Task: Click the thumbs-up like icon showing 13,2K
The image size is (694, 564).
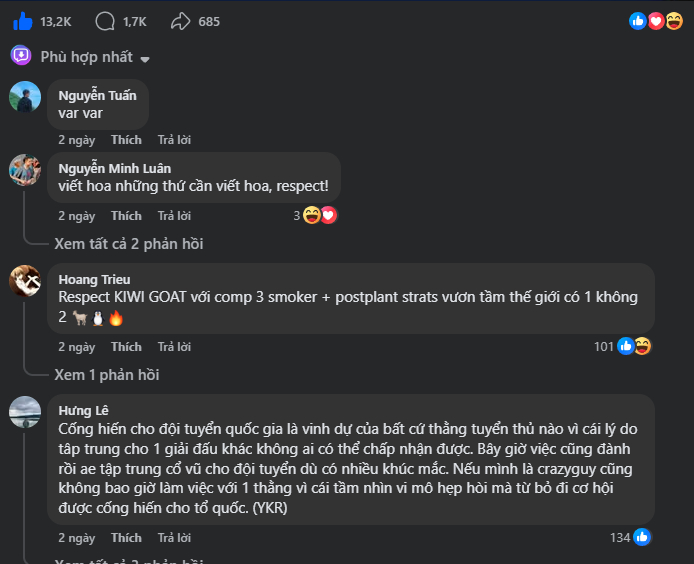Action: pos(22,21)
